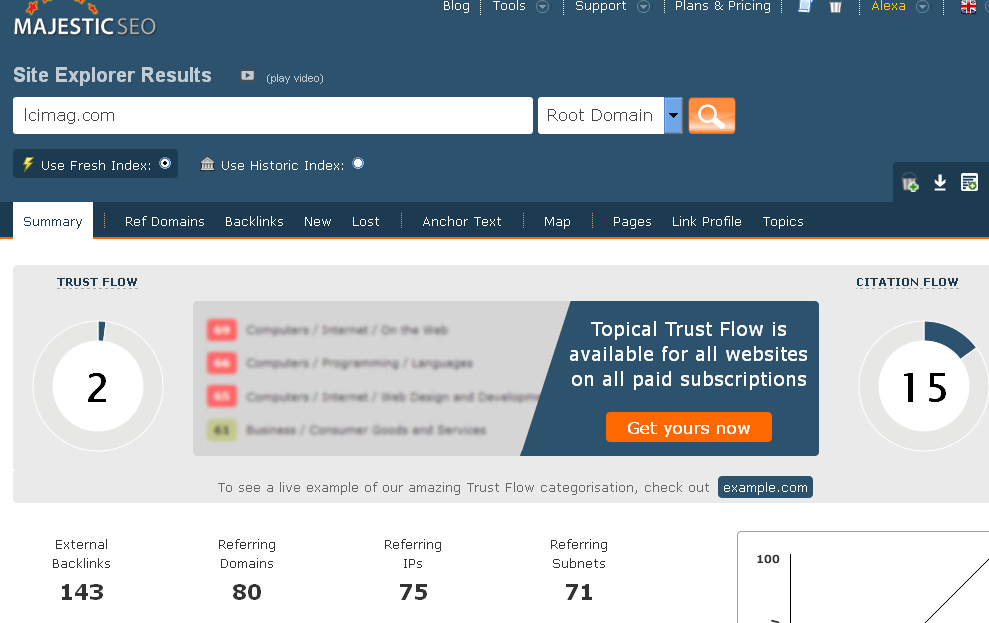Screen dimensions: 989x623
Task: Click the CITATION FLOW heading link
Action: point(907,282)
